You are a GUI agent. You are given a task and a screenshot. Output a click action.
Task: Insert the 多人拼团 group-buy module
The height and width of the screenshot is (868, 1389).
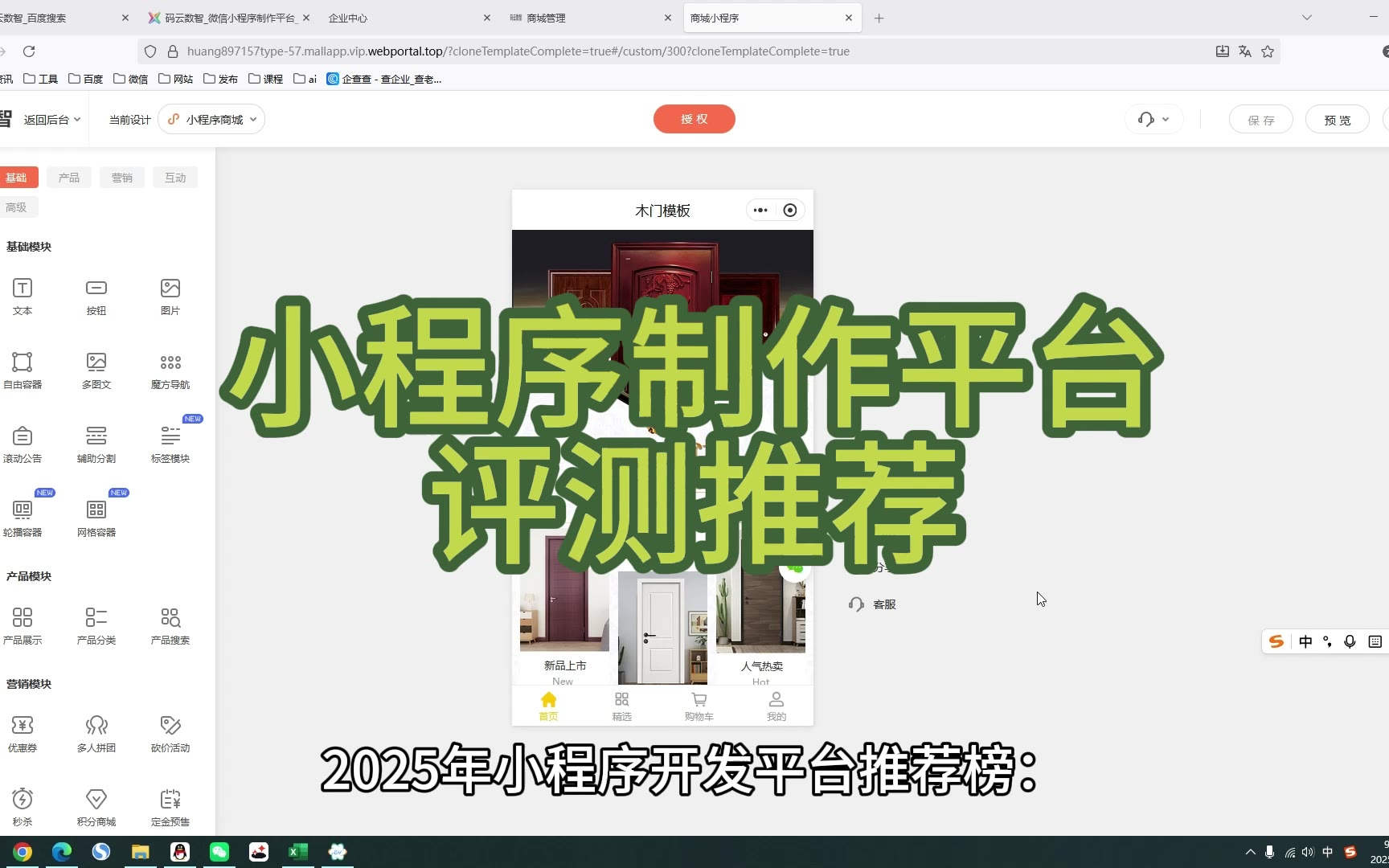[x=96, y=733]
